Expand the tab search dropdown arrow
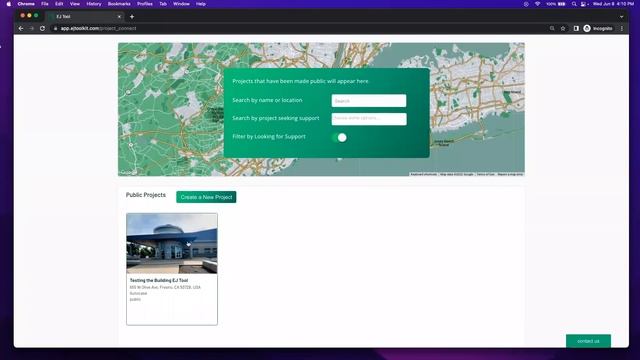640x360 pixels. click(x=621, y=17)
